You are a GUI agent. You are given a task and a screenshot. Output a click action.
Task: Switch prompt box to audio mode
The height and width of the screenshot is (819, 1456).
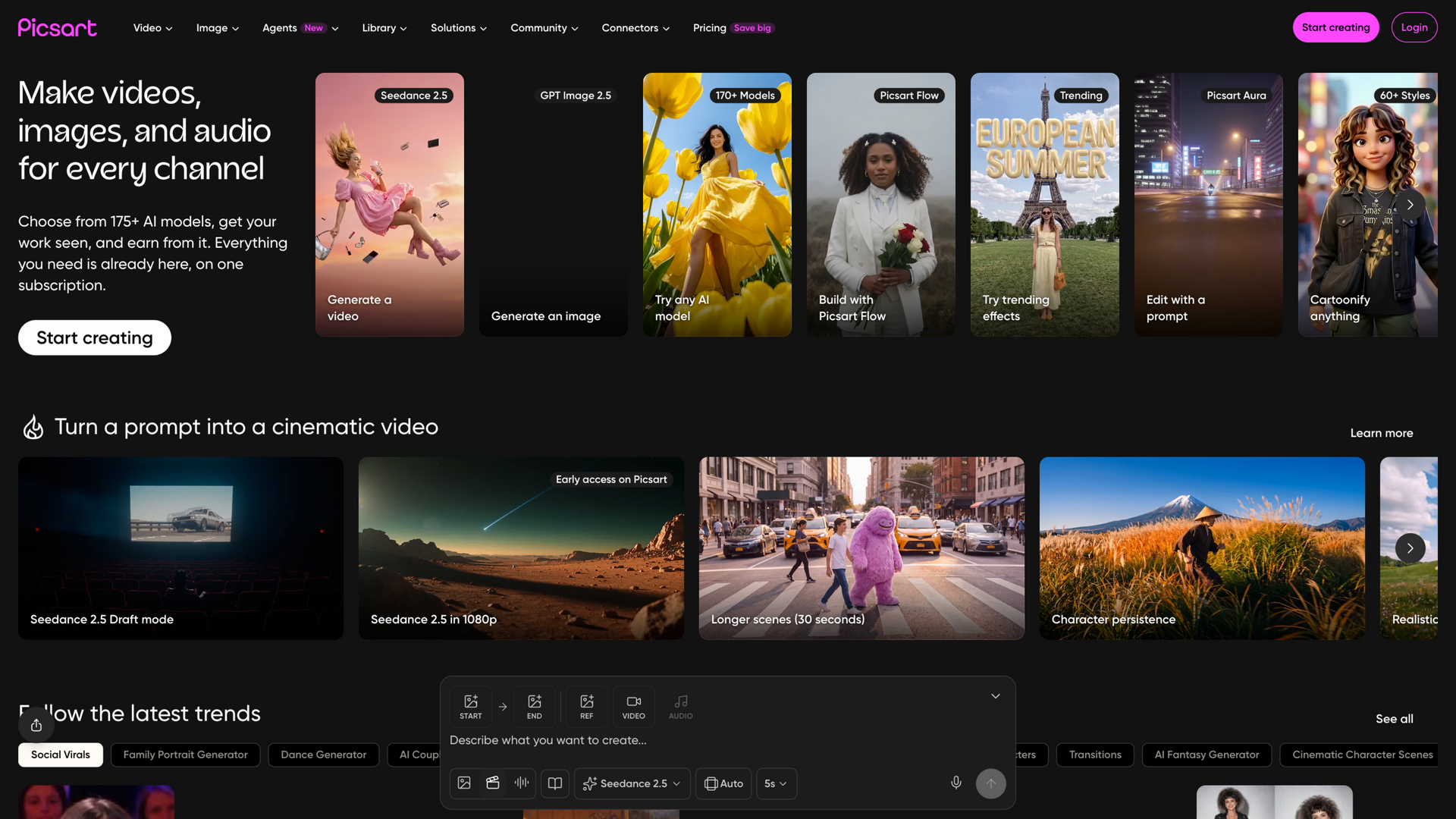tap(522, 783)
